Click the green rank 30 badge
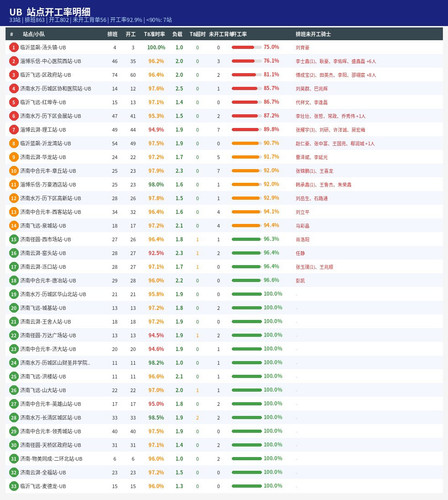The width and height of the screenshot is (448, 500). [x=14, y=445]
